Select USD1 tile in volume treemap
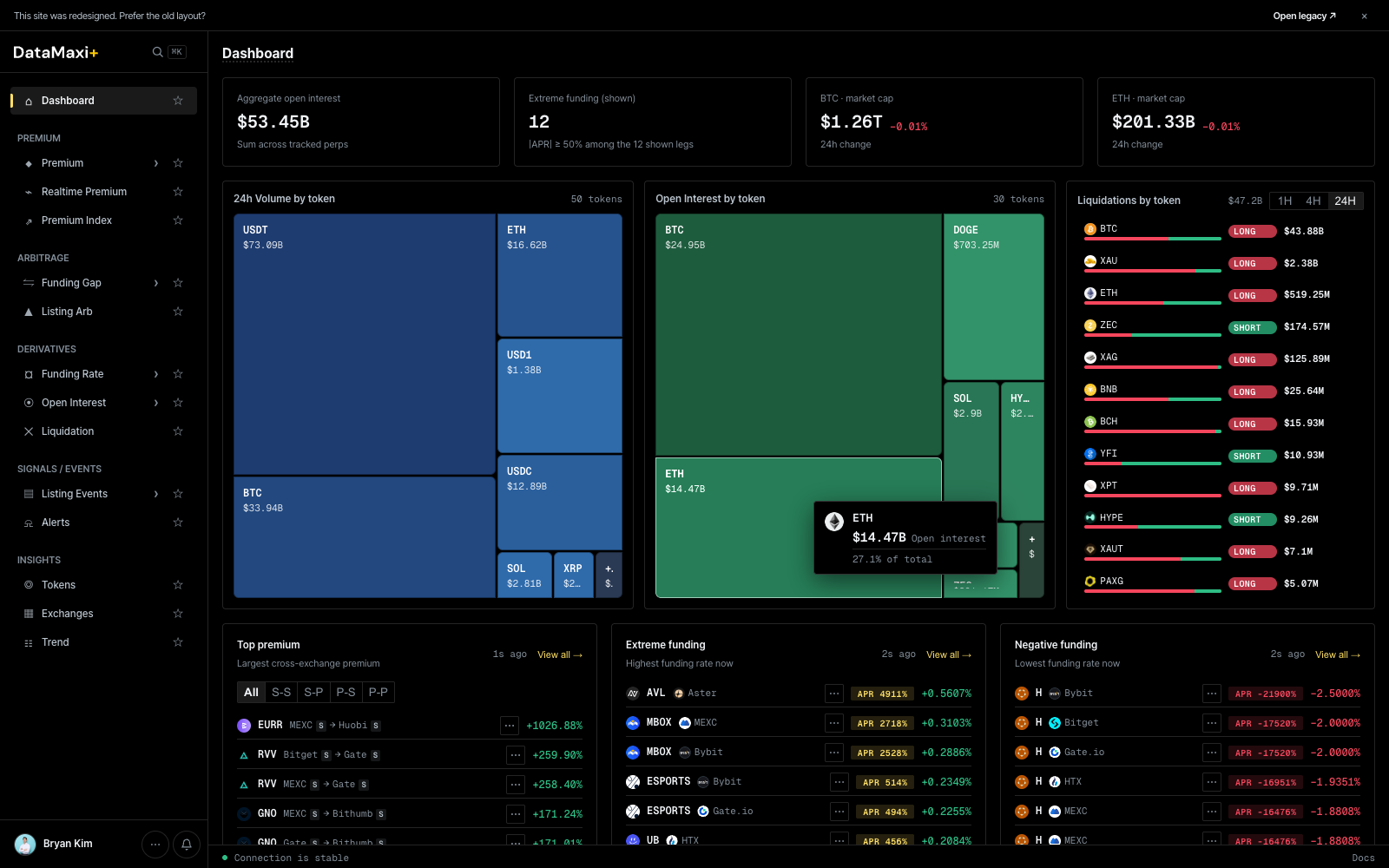1389x868 pixels. pyautogui.click(x=560, y=396)
